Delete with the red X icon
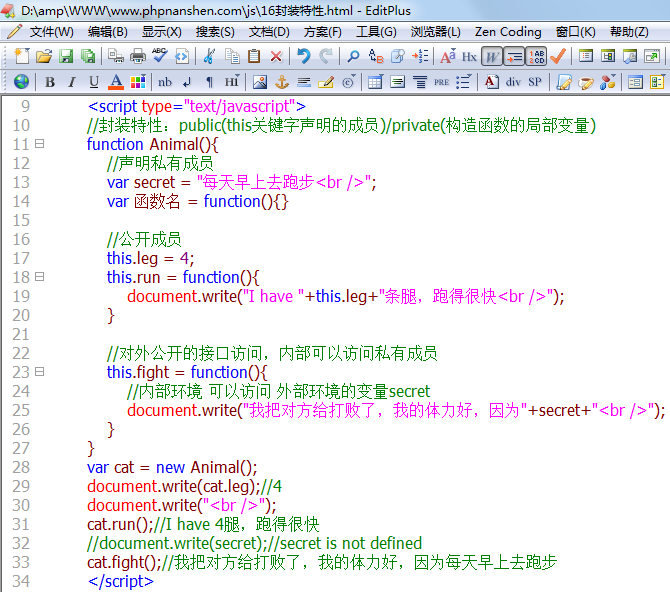Screen dimensions: 670x592 (x=276, y=56)
